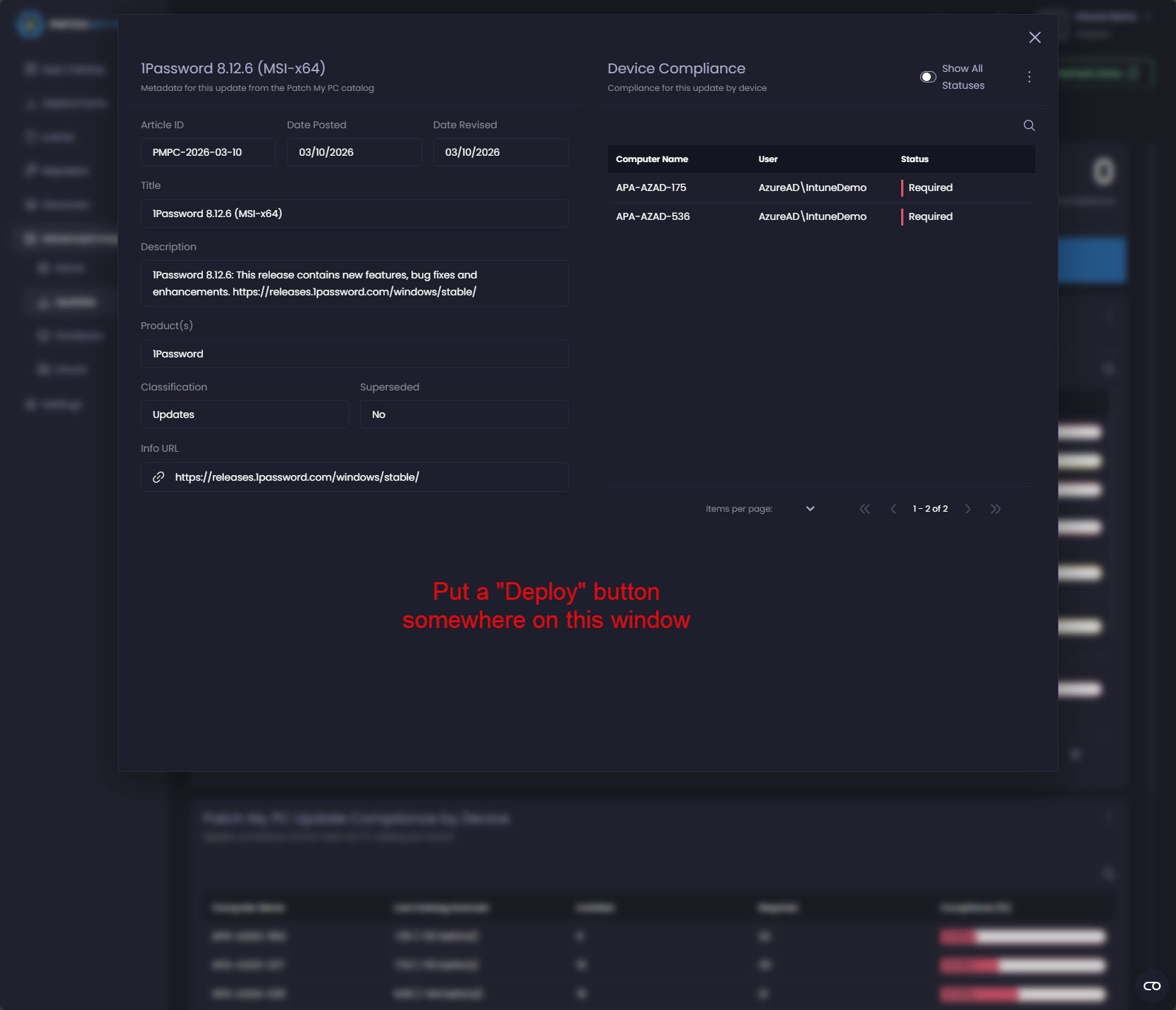
Task: Expand the Items per page dropdown
Action: click(x=810, y=509)
